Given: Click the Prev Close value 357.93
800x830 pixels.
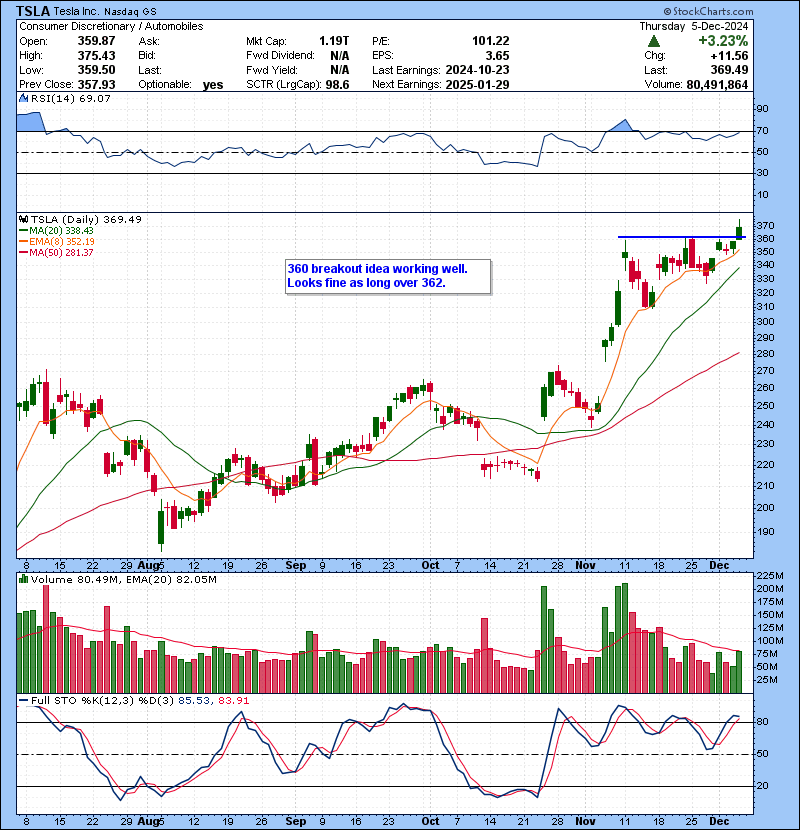Looking at the screenshot, I should (x=96, y=84).
